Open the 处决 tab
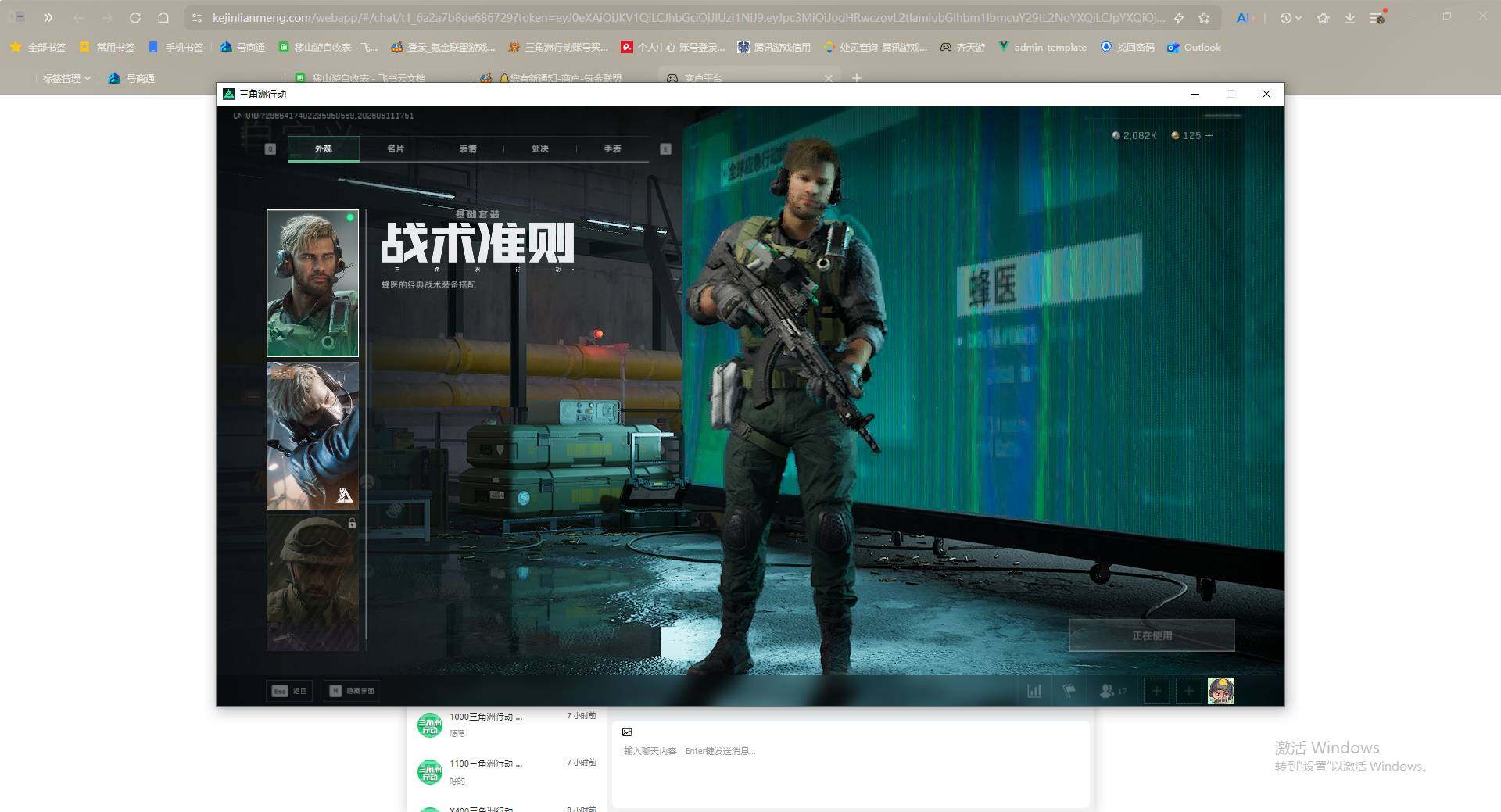The height and width of the screenshot is (812, 1501). (x=540, y=148)
